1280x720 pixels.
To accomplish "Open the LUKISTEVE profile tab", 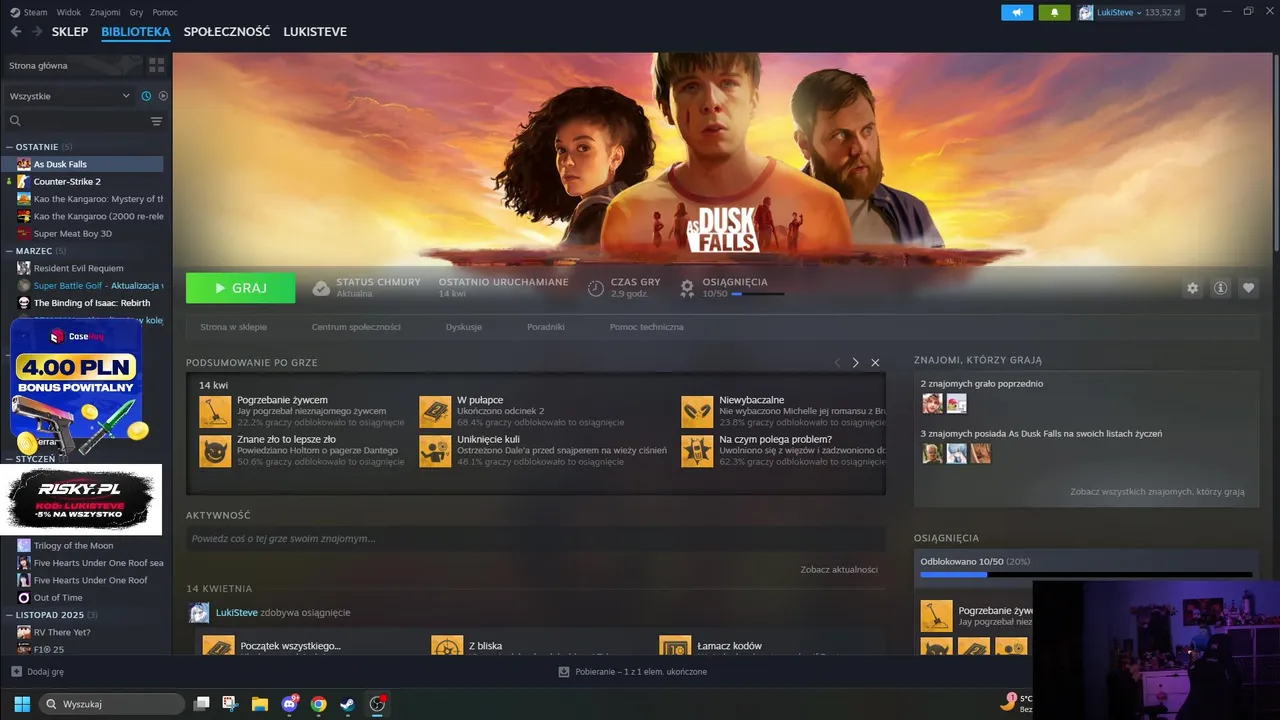I will point(315,32).
